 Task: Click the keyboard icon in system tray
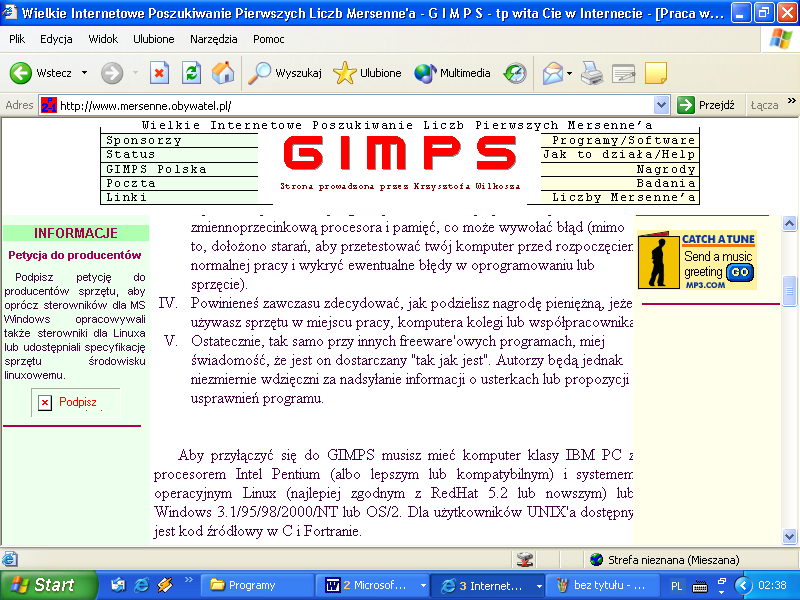click(700, 586)
